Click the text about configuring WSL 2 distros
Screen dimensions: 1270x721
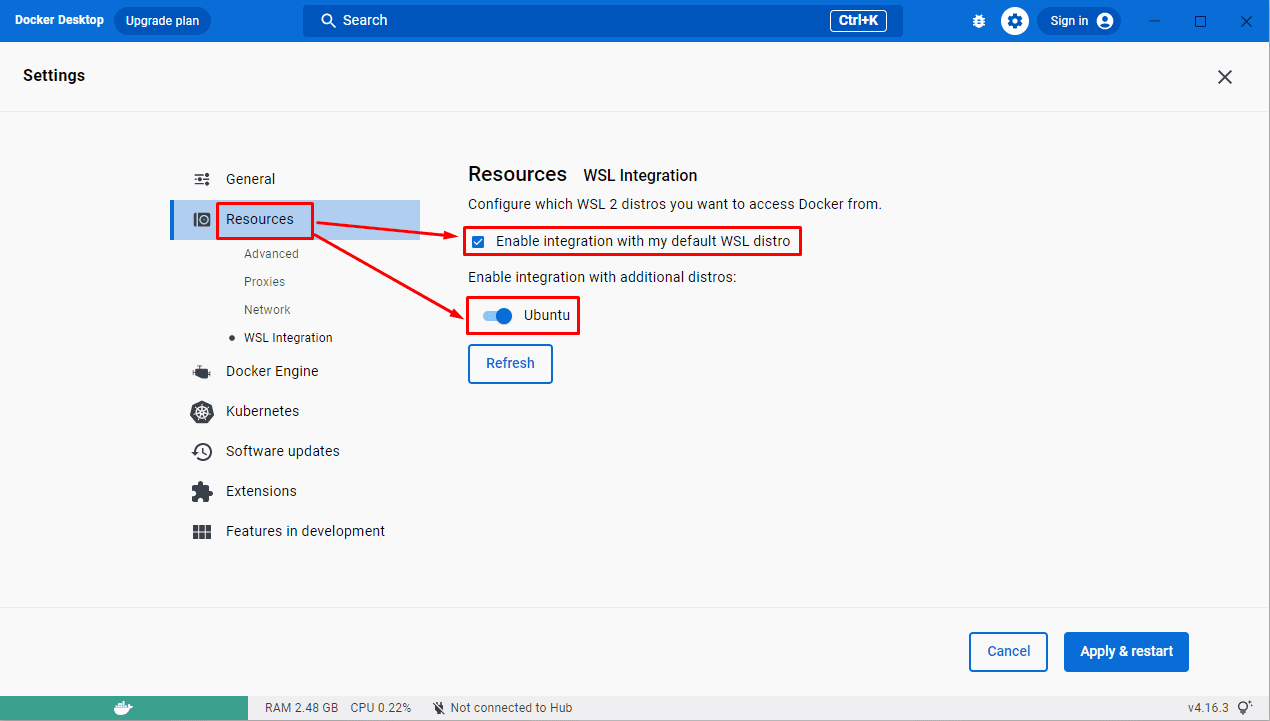click(675, 204)
